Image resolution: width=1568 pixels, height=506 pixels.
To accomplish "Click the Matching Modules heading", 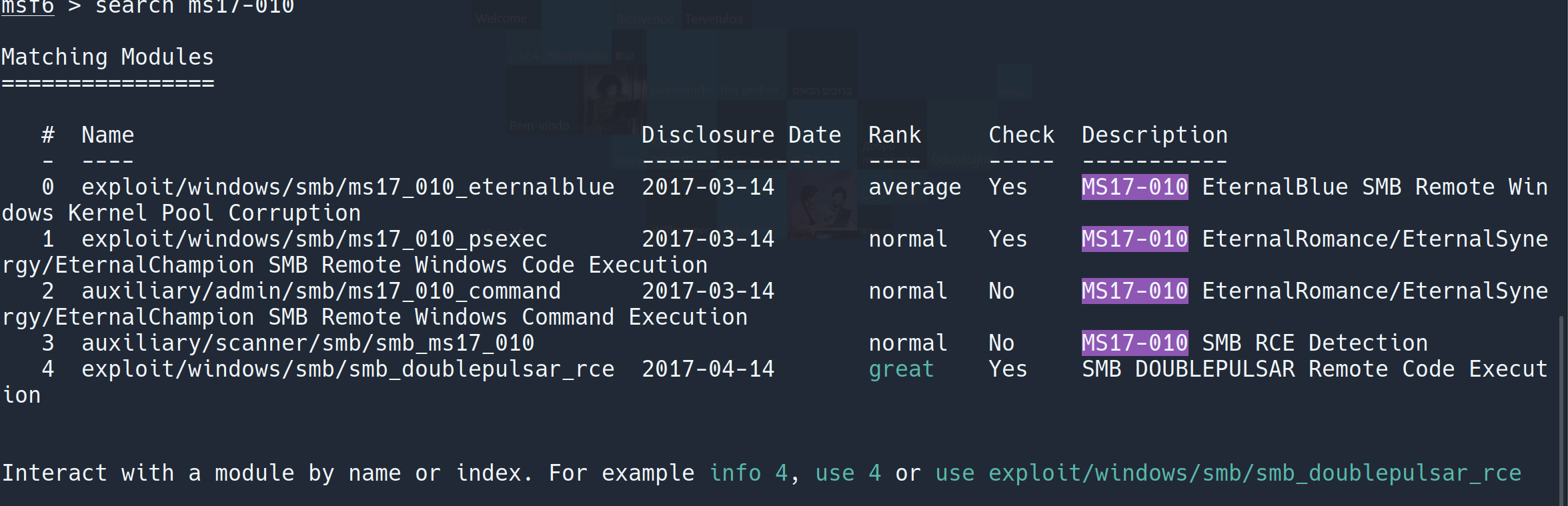I will pos(107,57).
